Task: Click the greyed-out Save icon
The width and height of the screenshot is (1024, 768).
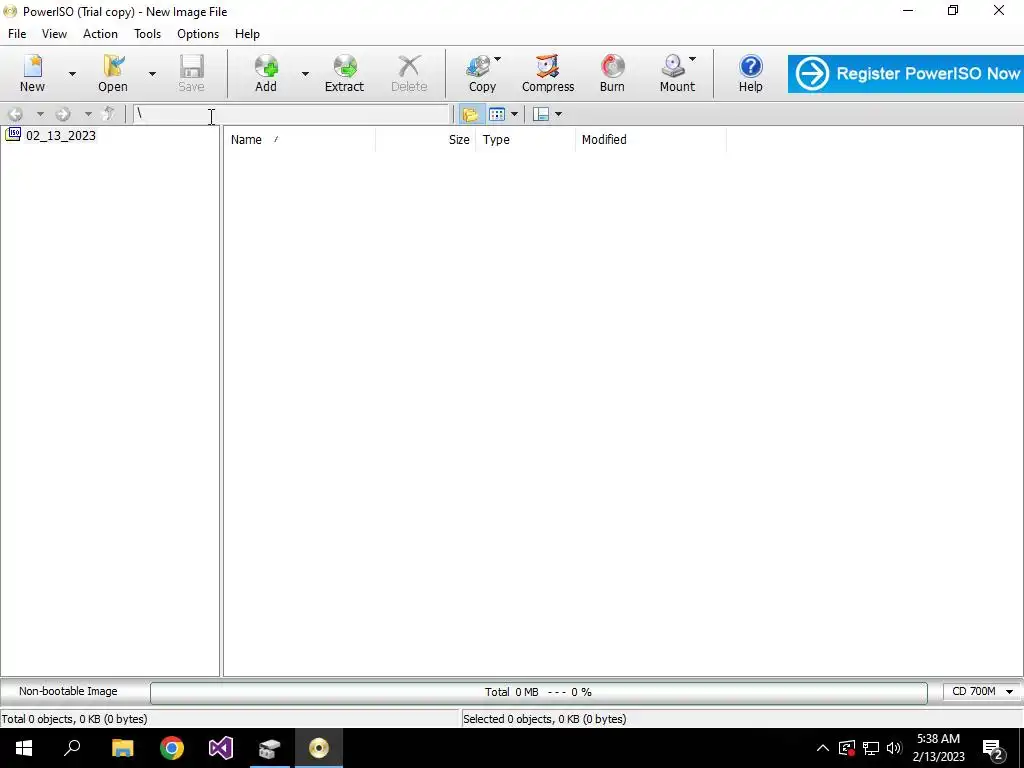Action: pyautogui.click(x=191, y=73)
